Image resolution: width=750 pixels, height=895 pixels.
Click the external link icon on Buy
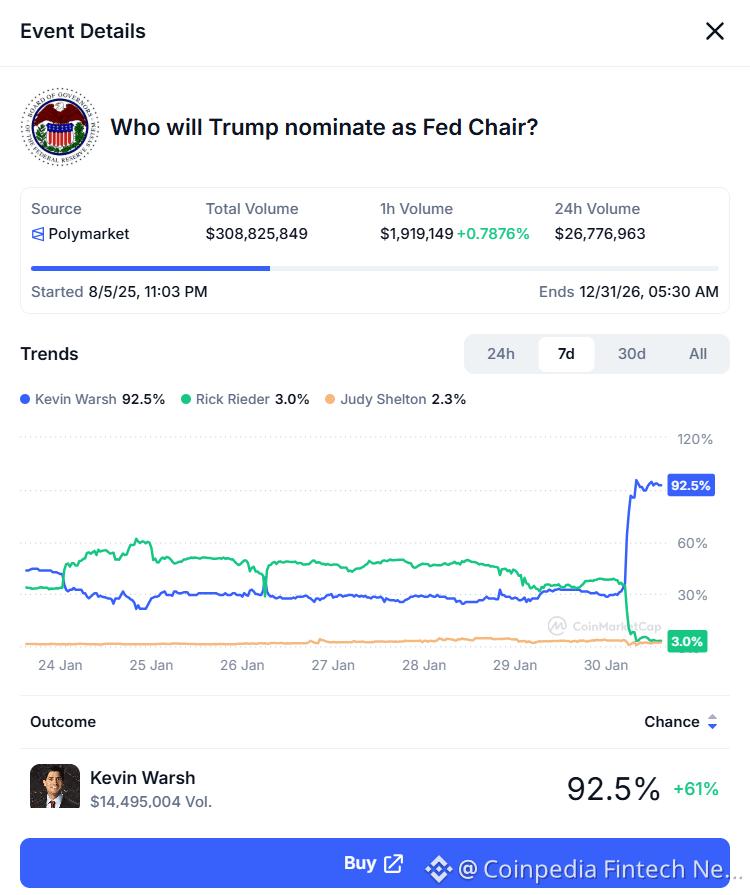click(394, 863)
